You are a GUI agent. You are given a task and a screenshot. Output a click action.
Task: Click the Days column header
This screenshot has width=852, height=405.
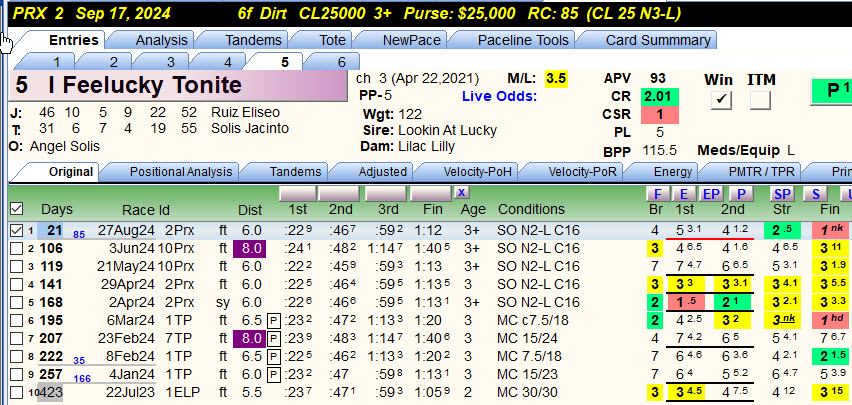(x=57, y=209)
